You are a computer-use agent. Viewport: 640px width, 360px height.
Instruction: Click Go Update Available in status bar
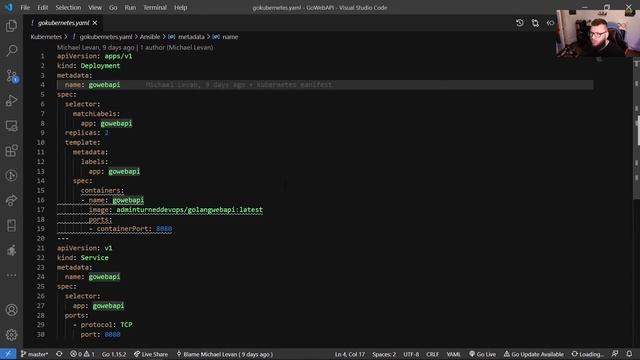pyautogui.click(x=533, y=354)
